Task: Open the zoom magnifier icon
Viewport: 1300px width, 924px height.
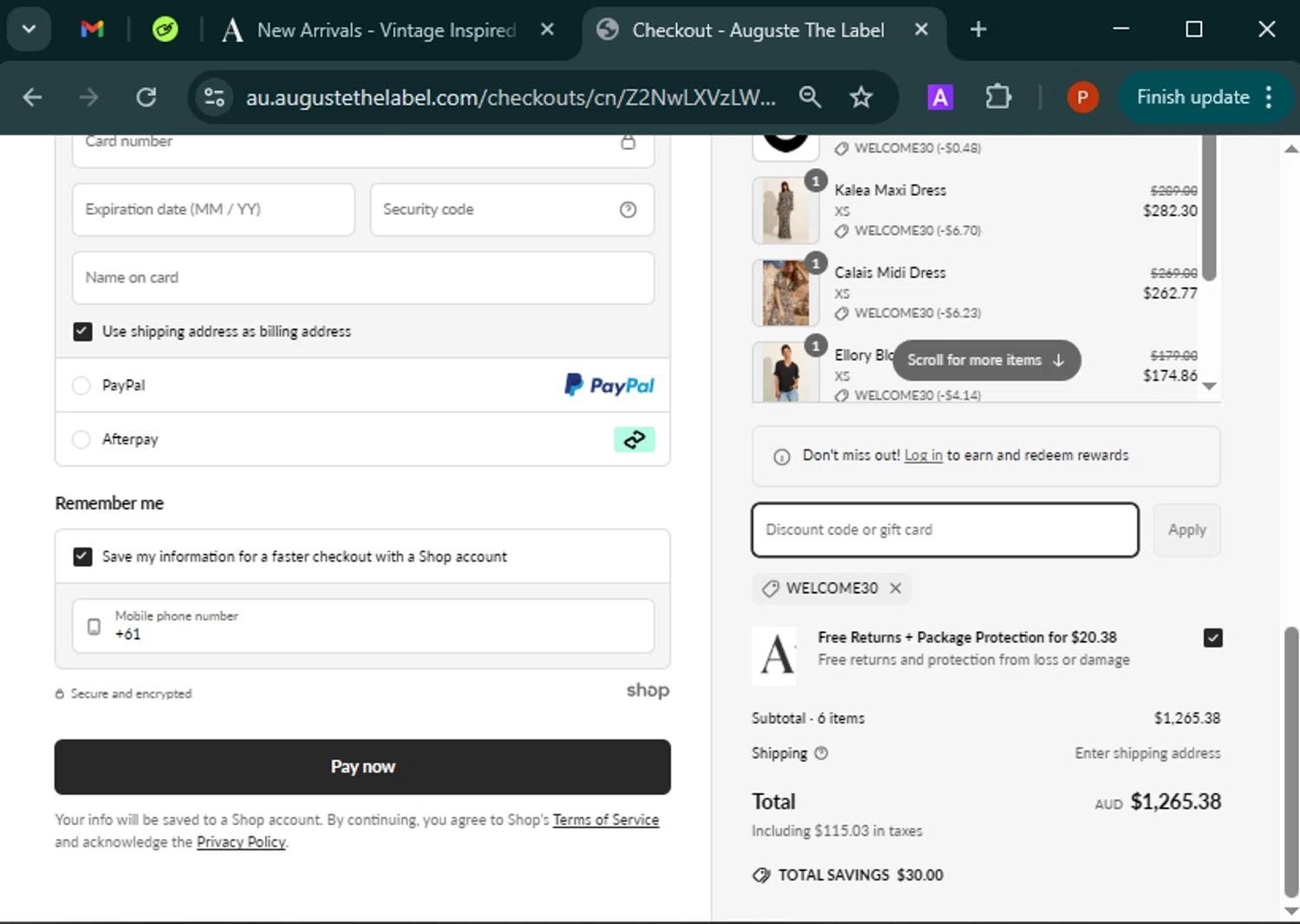Action: point(809,97)
